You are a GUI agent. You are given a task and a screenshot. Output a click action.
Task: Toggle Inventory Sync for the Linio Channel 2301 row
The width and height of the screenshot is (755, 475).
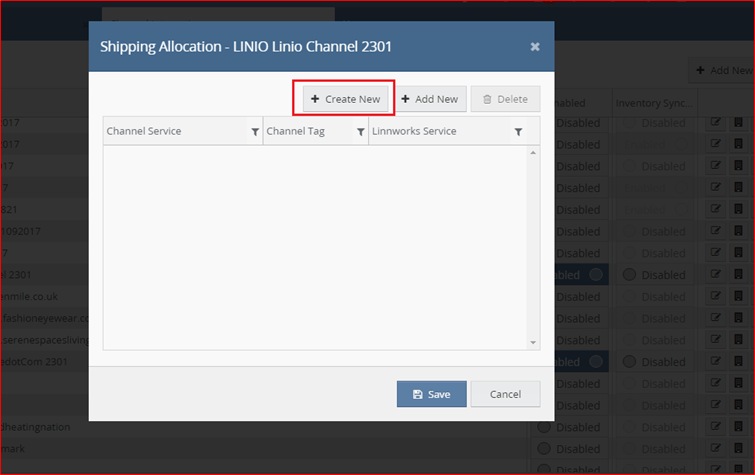click(x=653, y=275)
